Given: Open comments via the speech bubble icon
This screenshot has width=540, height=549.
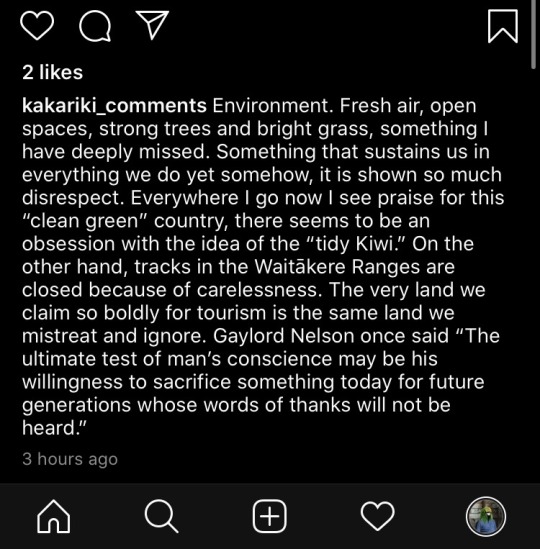Looking at the screenshot, I should point(95,26).
